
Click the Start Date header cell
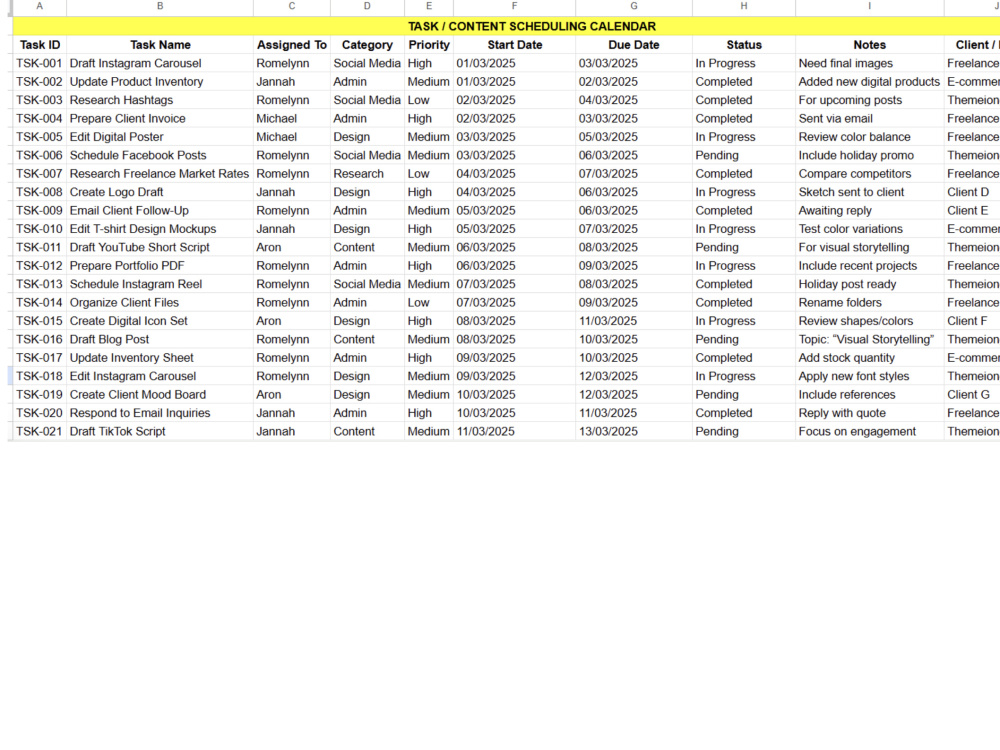click(514, 45)
